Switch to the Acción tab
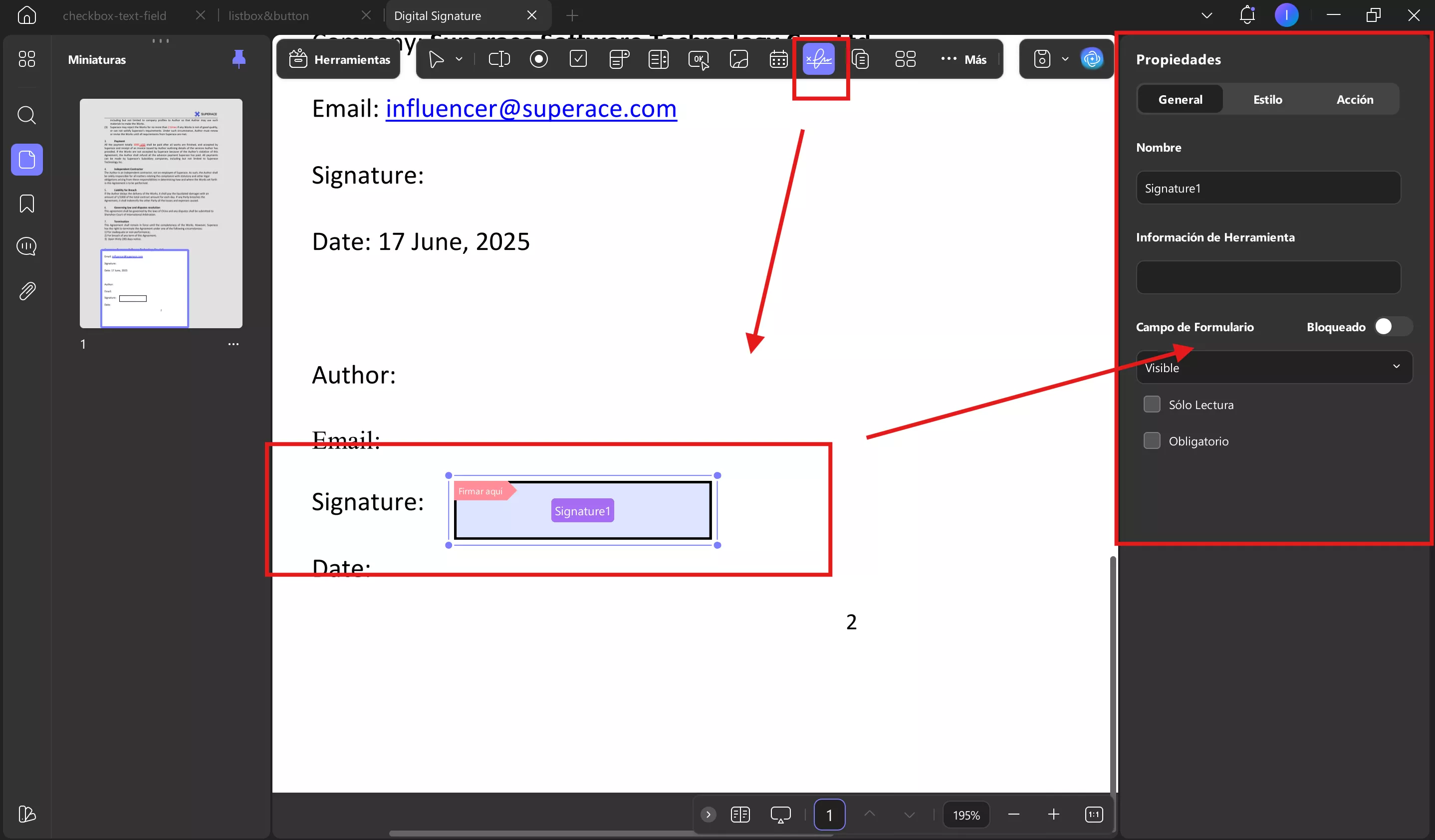Viewport: 1435px width, 840px height. pyautogui.click(x=1355, y=100)
